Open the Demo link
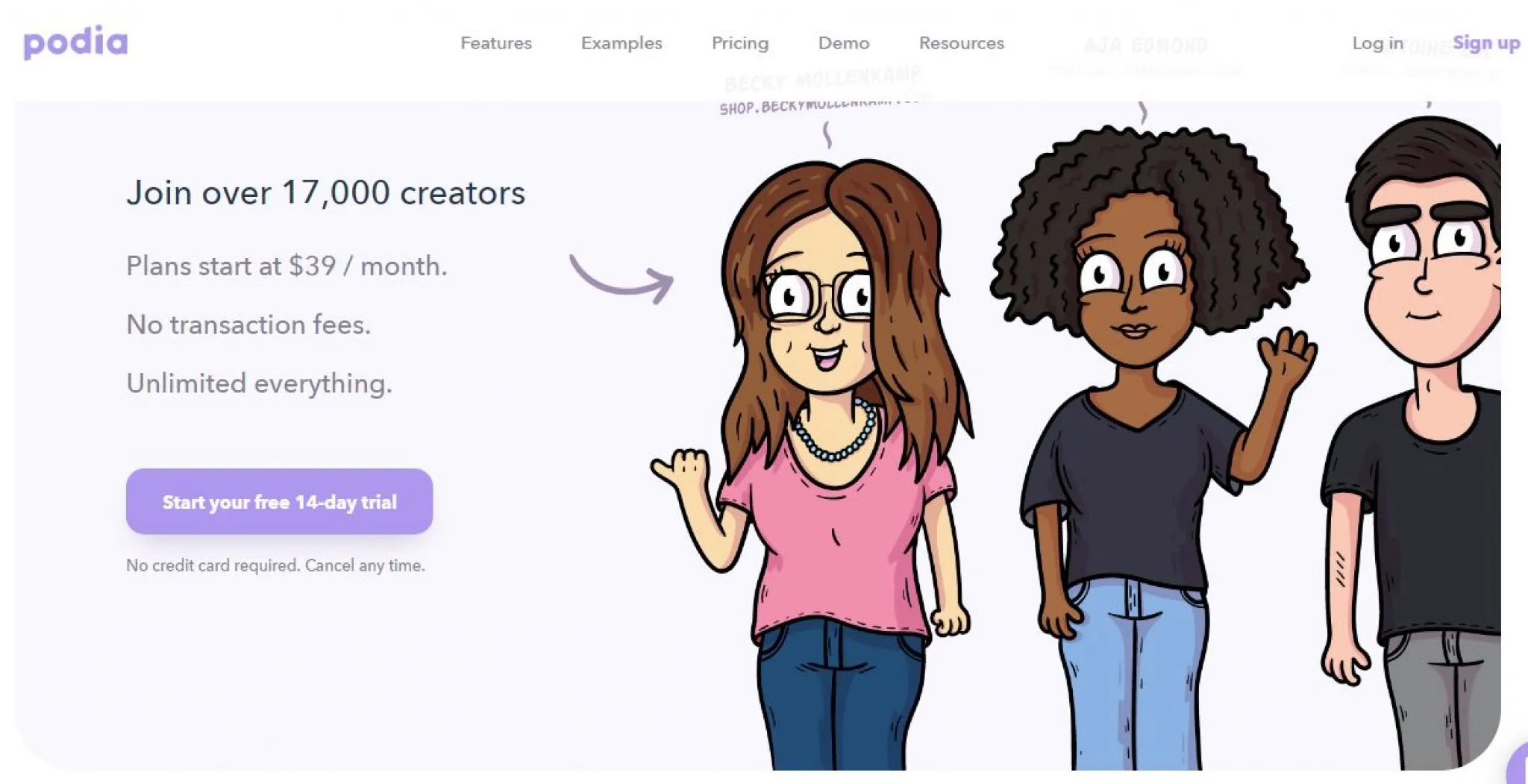This screenshot has width=1528, height=784. tap(844, 43)
